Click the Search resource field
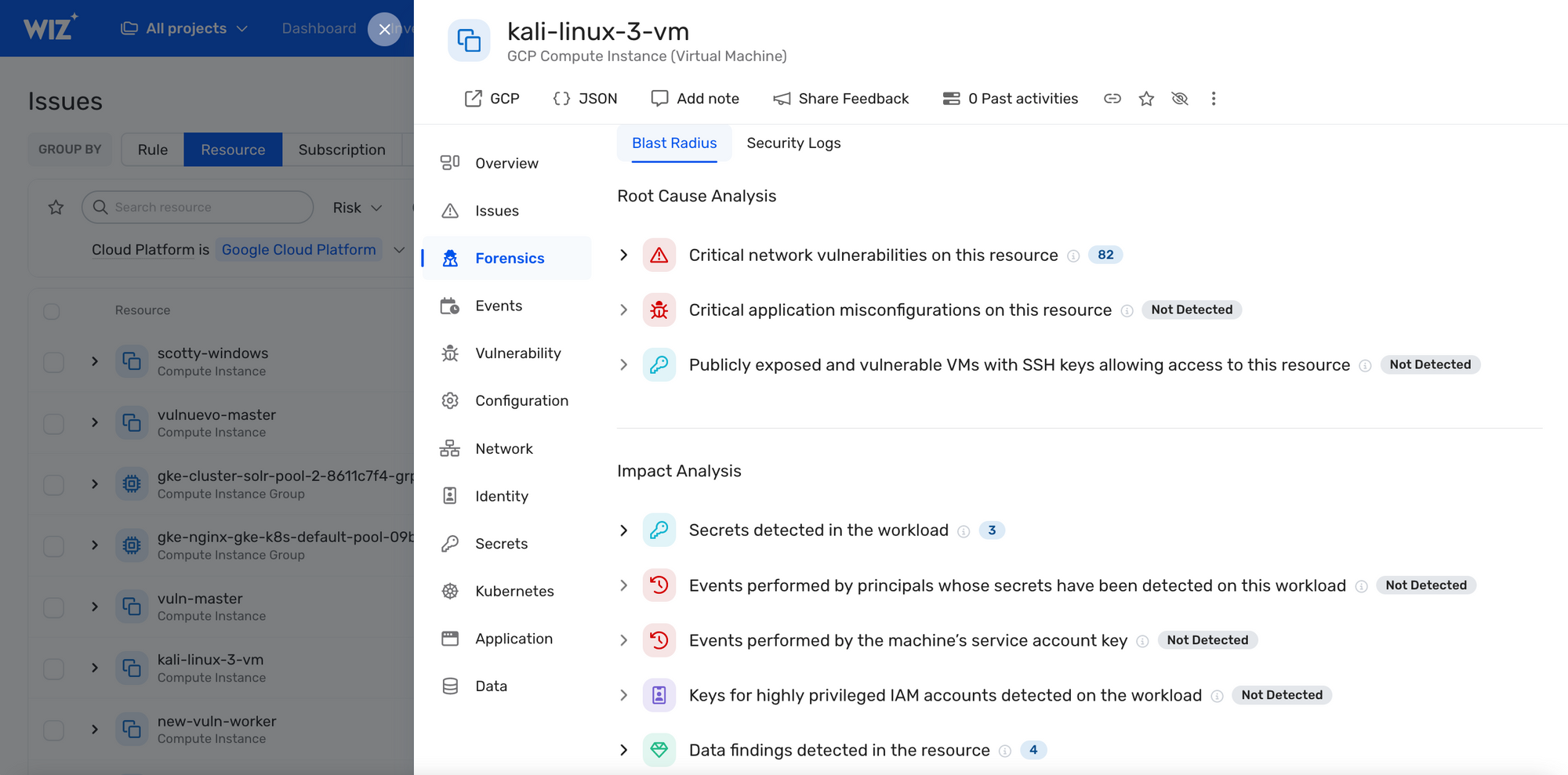The height and width of the screenshot is (775, 1568). pos(198,207)
